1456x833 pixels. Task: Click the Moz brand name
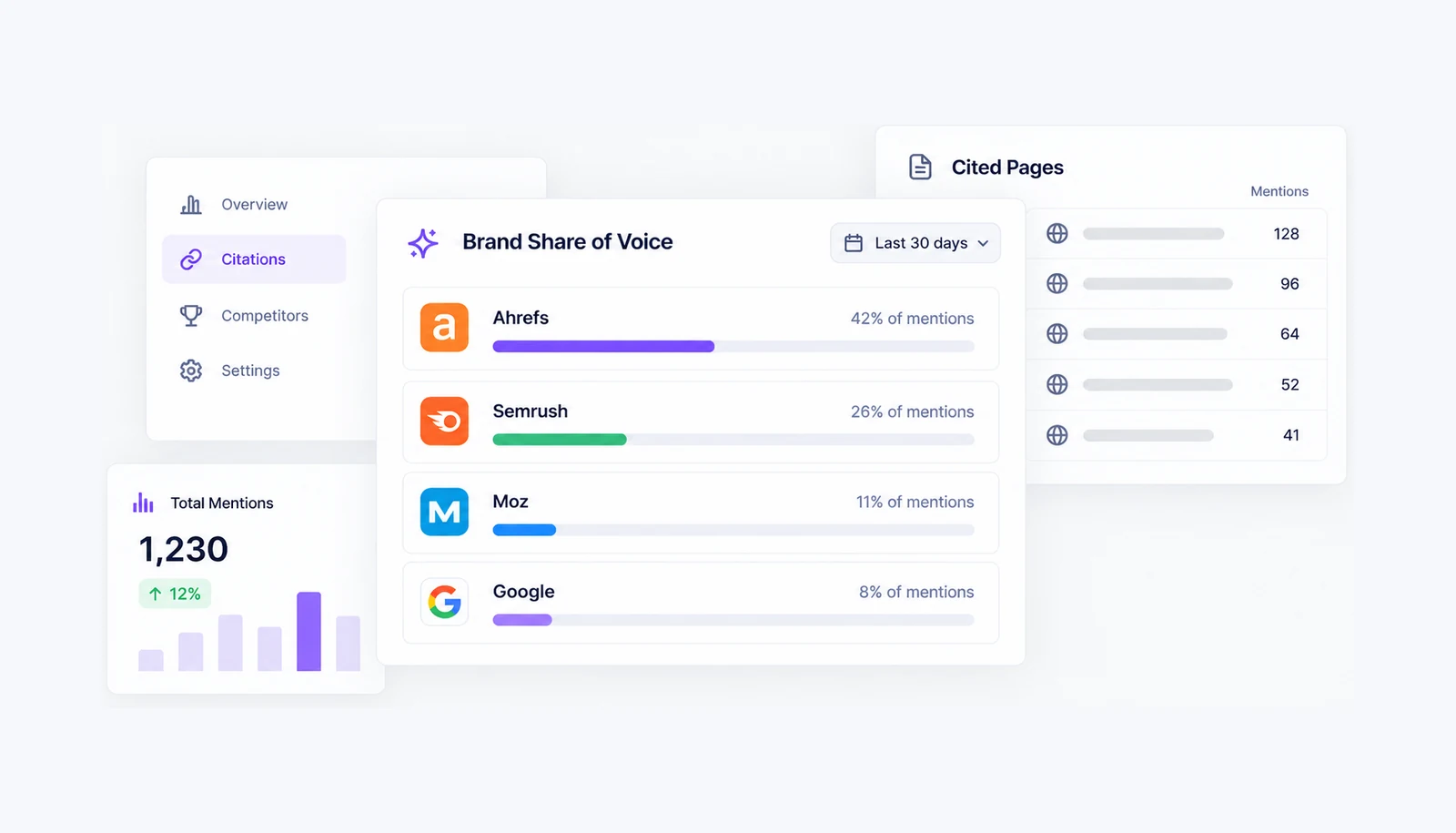point(511,502)
